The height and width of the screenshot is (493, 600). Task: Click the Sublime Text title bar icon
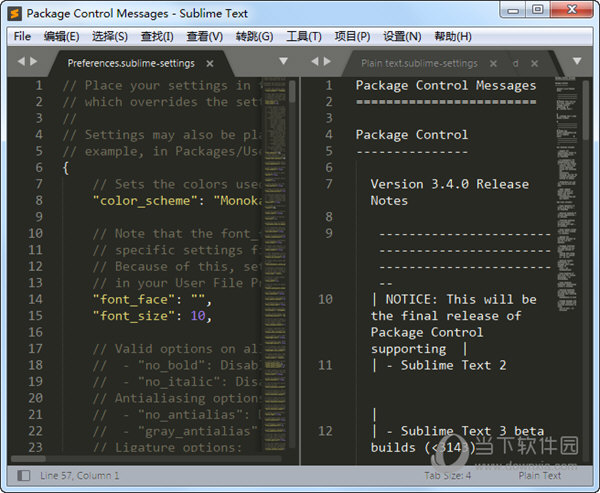pos(15,13)
